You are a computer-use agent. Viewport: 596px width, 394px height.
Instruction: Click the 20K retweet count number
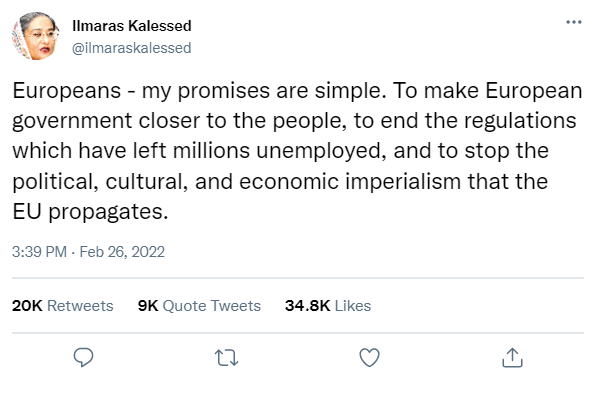(x=27, y=306)
